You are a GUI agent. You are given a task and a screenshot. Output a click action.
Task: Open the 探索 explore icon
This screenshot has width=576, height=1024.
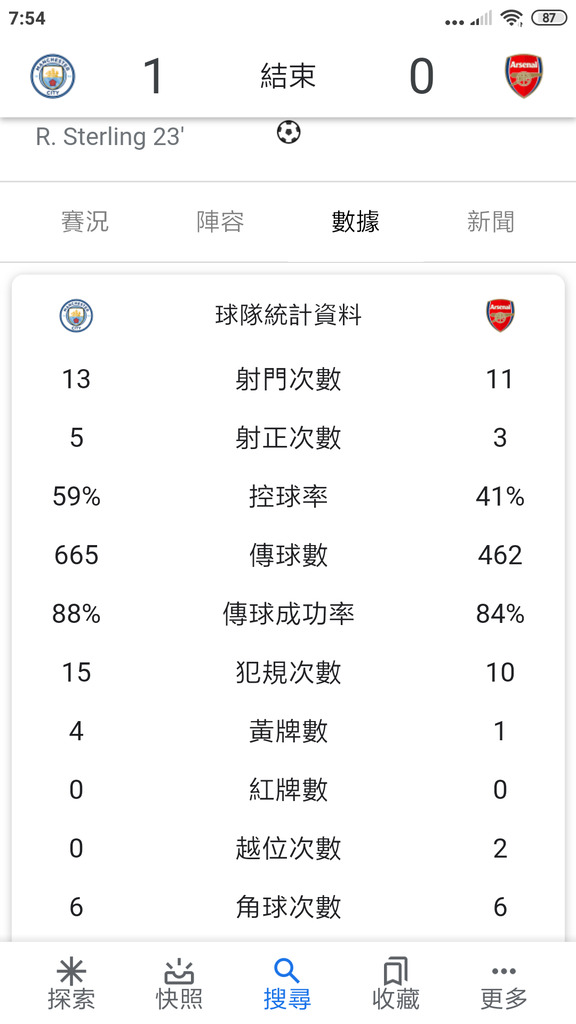(x=71, y=972)
